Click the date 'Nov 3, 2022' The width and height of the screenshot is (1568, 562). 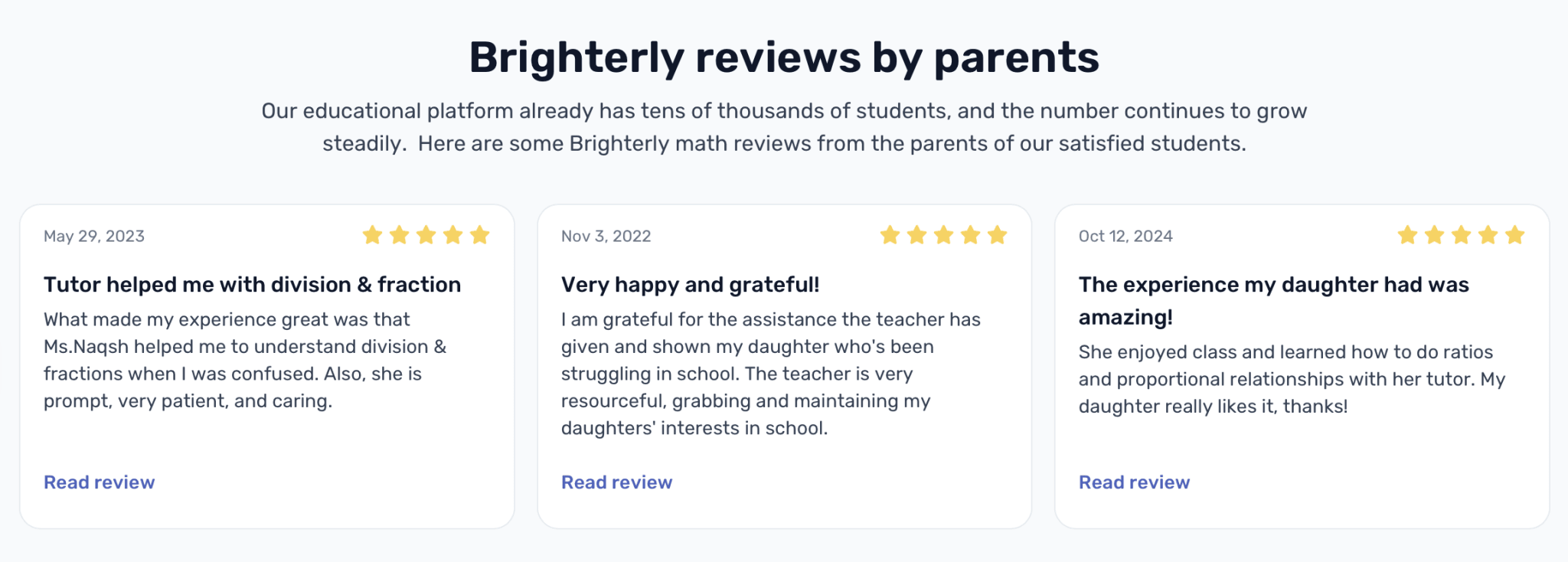606,236
